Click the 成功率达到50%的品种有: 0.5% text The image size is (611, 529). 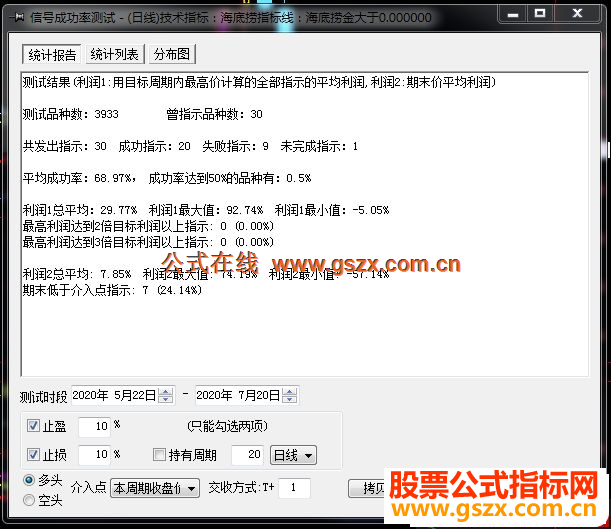230,178
